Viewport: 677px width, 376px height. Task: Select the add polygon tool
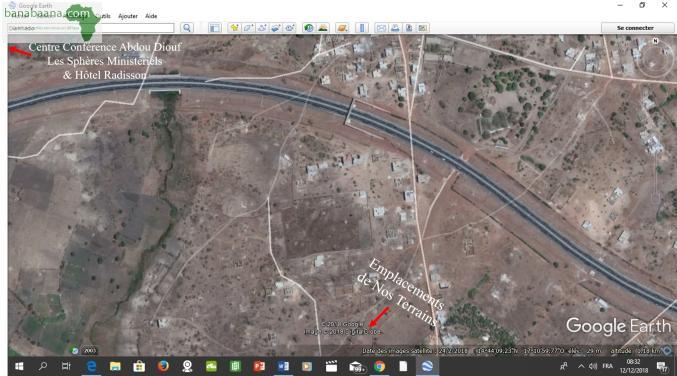tap(248, 28)
